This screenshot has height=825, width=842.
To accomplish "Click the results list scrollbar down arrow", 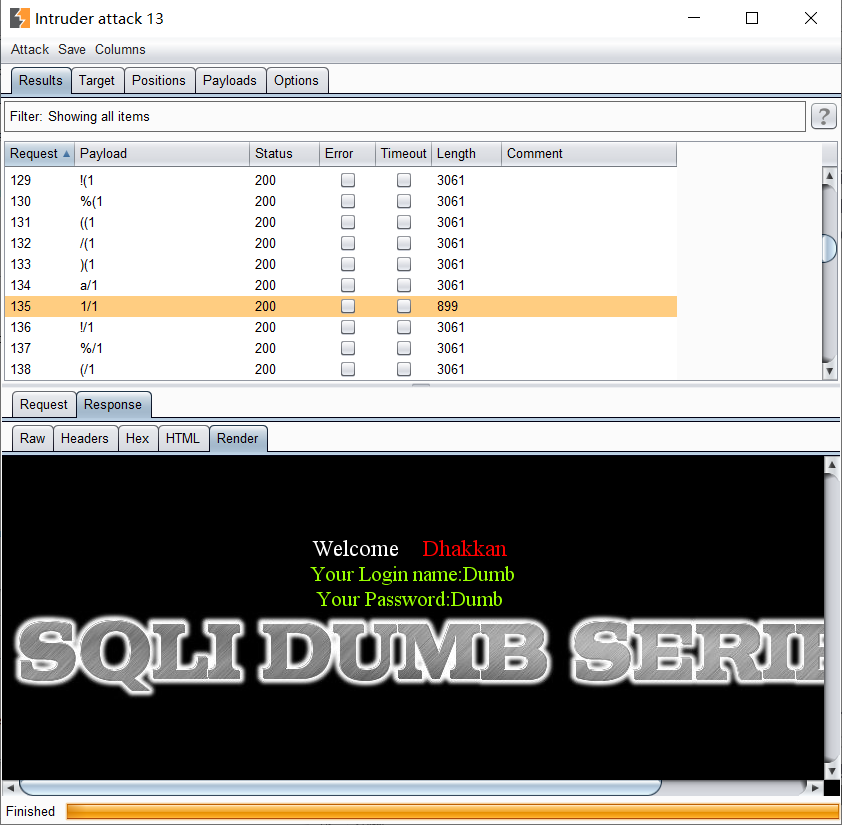I will (x=829, y=370).
